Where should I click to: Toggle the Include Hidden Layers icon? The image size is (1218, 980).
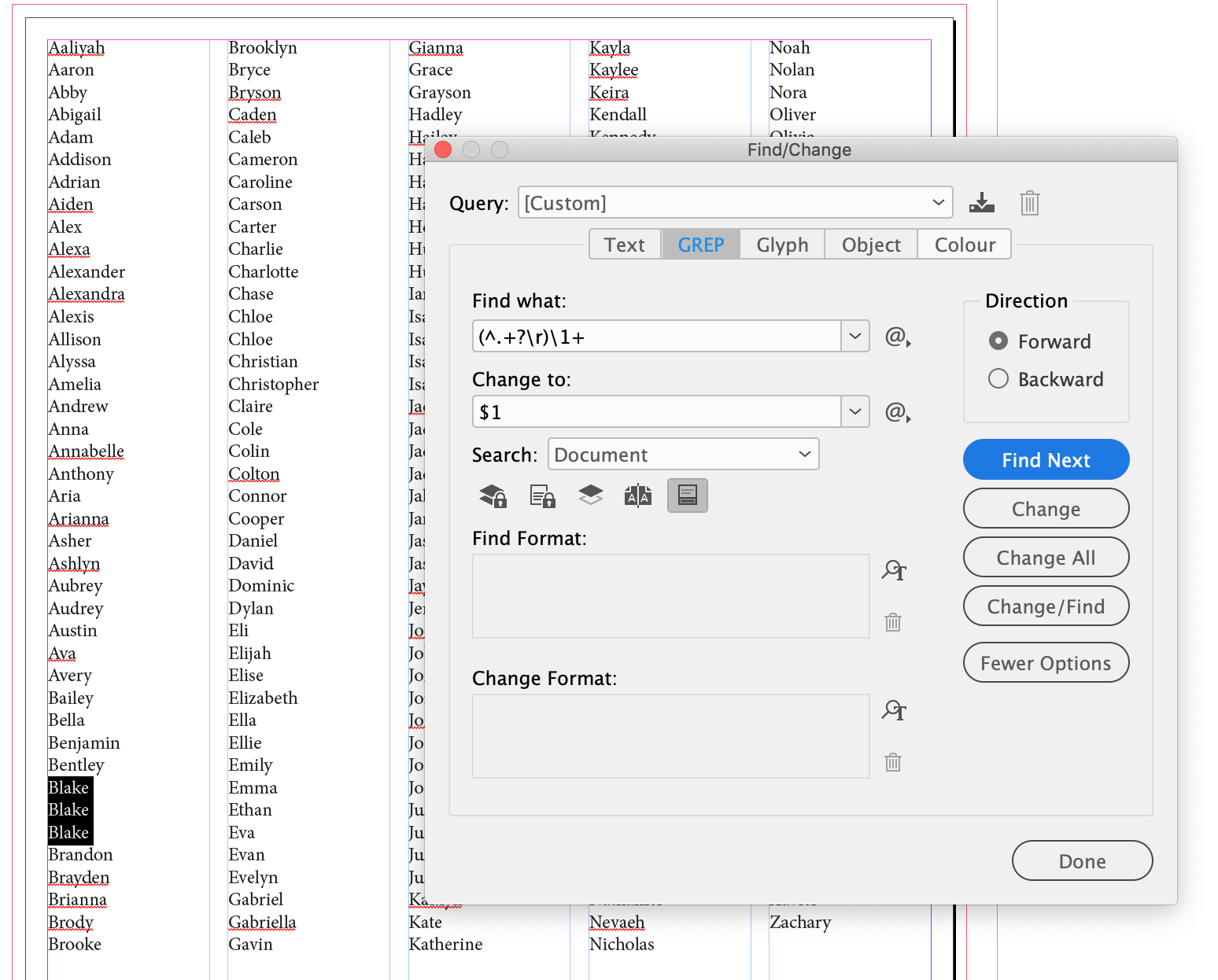pos(590,496)
